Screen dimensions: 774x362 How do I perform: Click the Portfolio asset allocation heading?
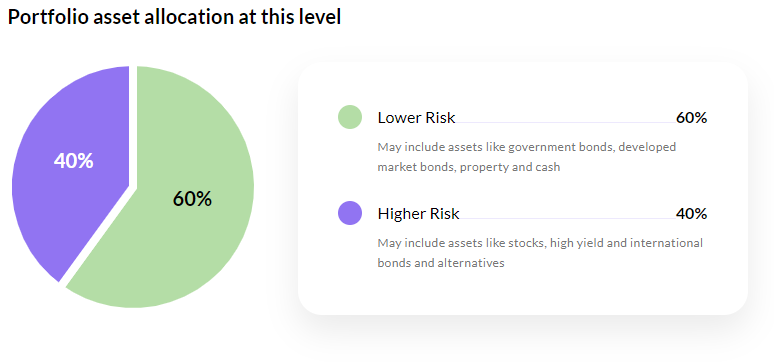point(174,17)
